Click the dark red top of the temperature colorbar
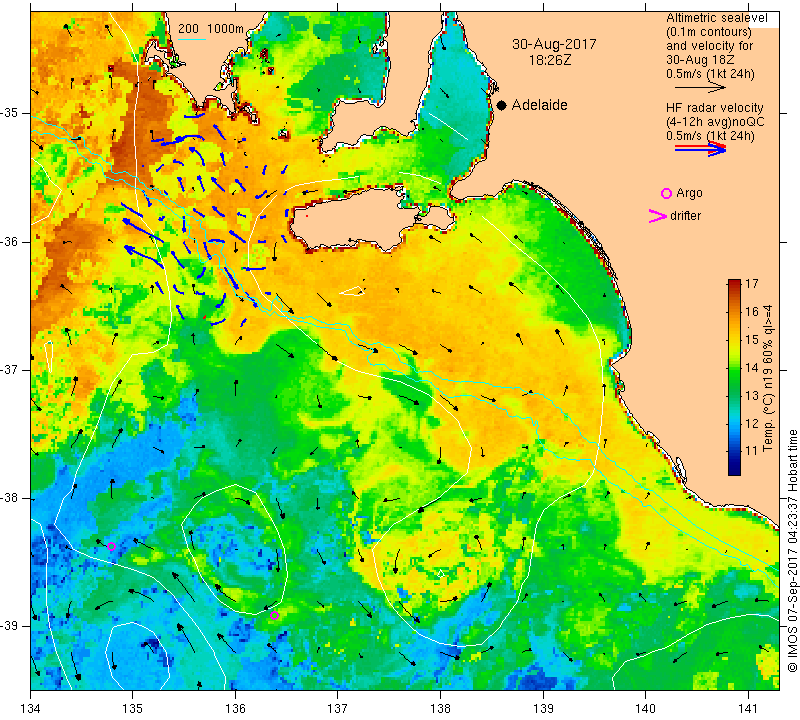Image resolution: width=800 pixels, height=720 pixels. (x=734, y=282)
